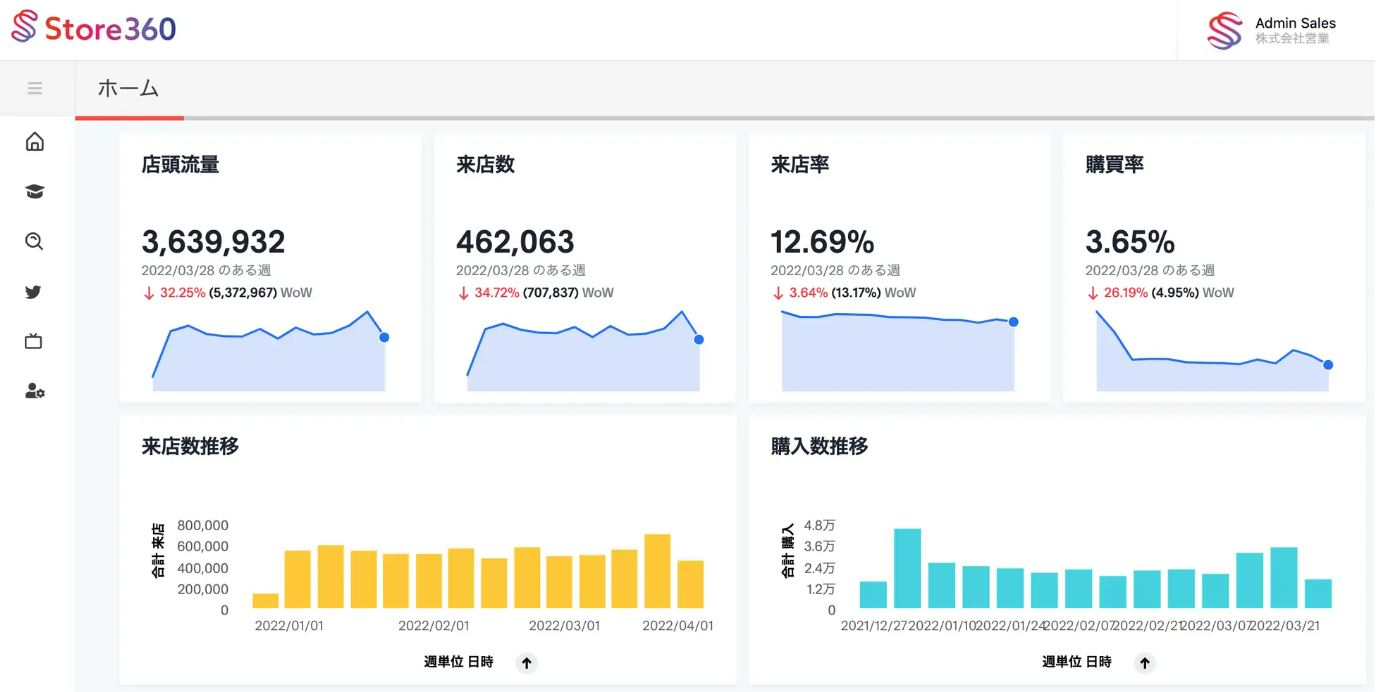Select the blue endpoint dot on the 来店数 sparkline
Viewport: 1379px width, 692px height.
(698, 340)
